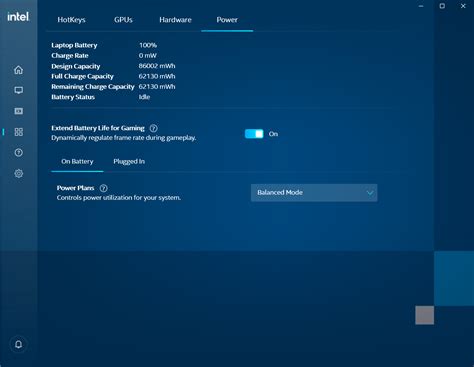The image size is (474, 367).
Task: Open notifications bell icon
Action: coord(18,344)
